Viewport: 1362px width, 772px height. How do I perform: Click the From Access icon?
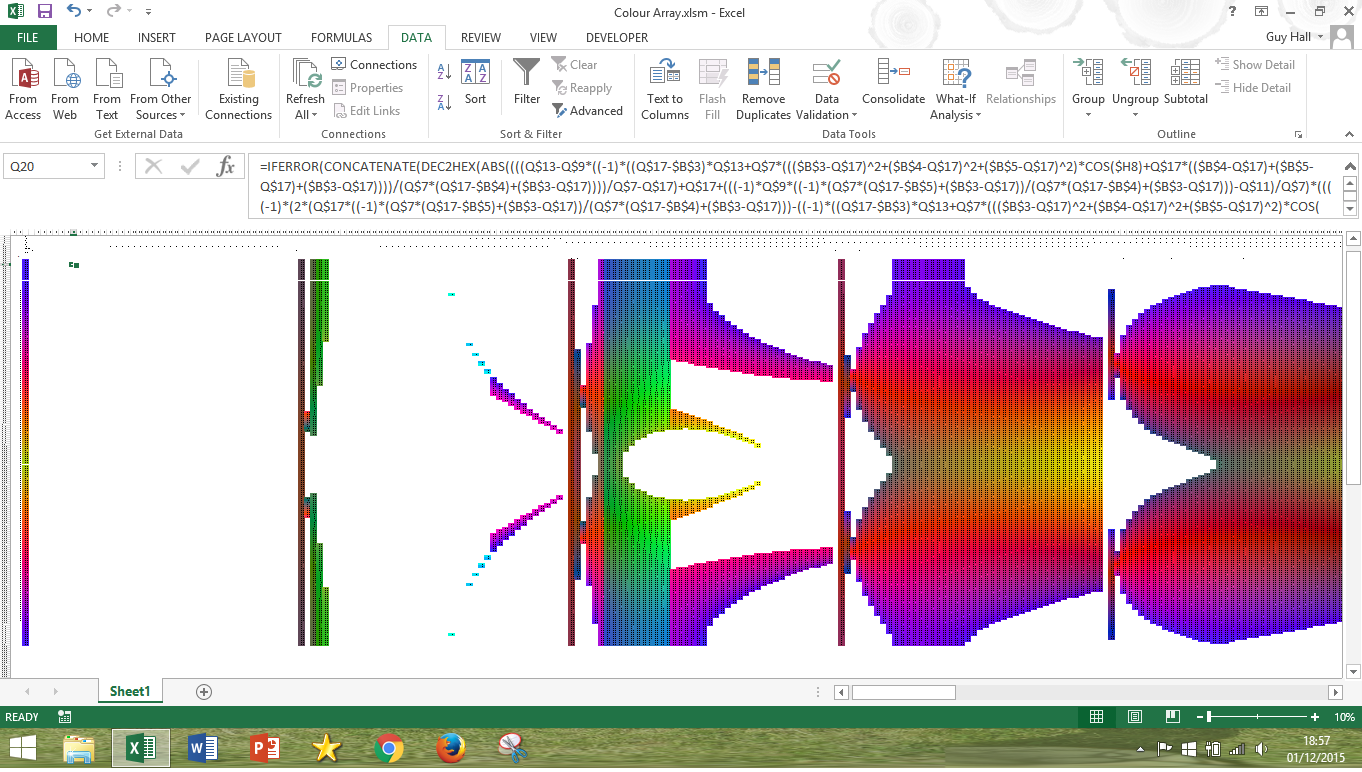(23, 88)
